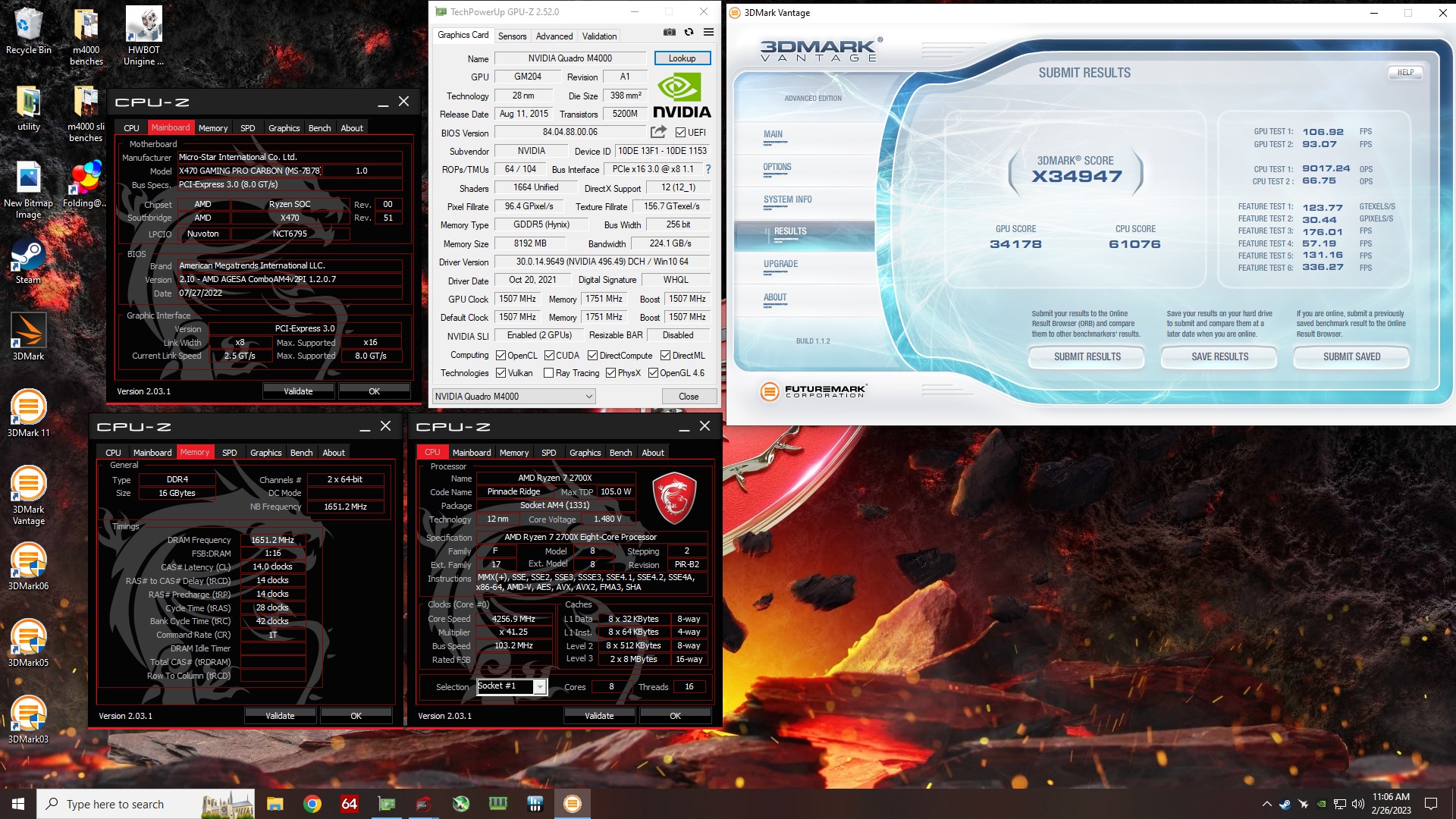Toggle the Ray Tracing checkbox

coord(548,373)
